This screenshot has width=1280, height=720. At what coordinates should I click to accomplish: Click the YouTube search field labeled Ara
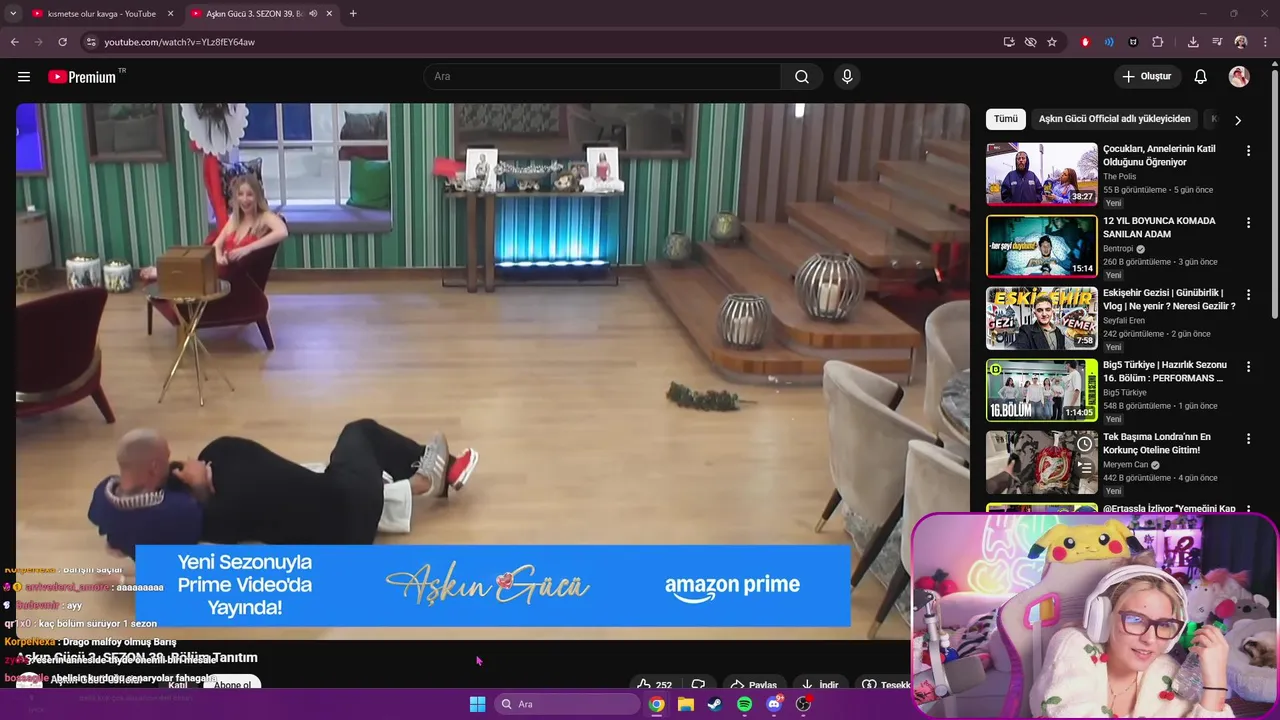(x=603, y=77)
